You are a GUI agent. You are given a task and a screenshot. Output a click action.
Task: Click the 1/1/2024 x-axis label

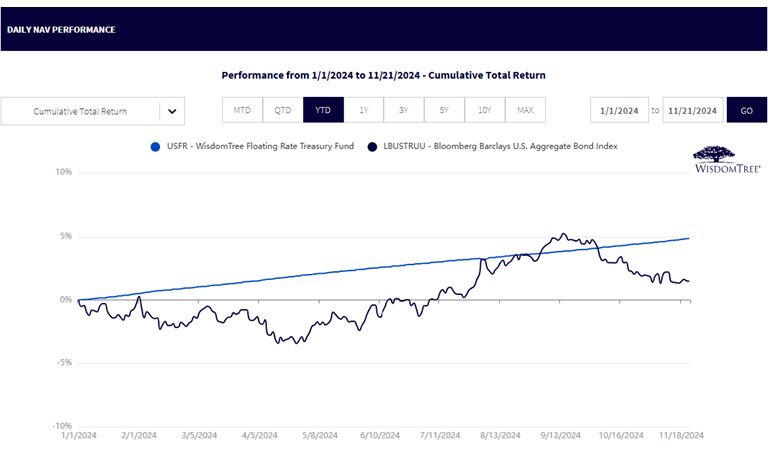(79, 435)
